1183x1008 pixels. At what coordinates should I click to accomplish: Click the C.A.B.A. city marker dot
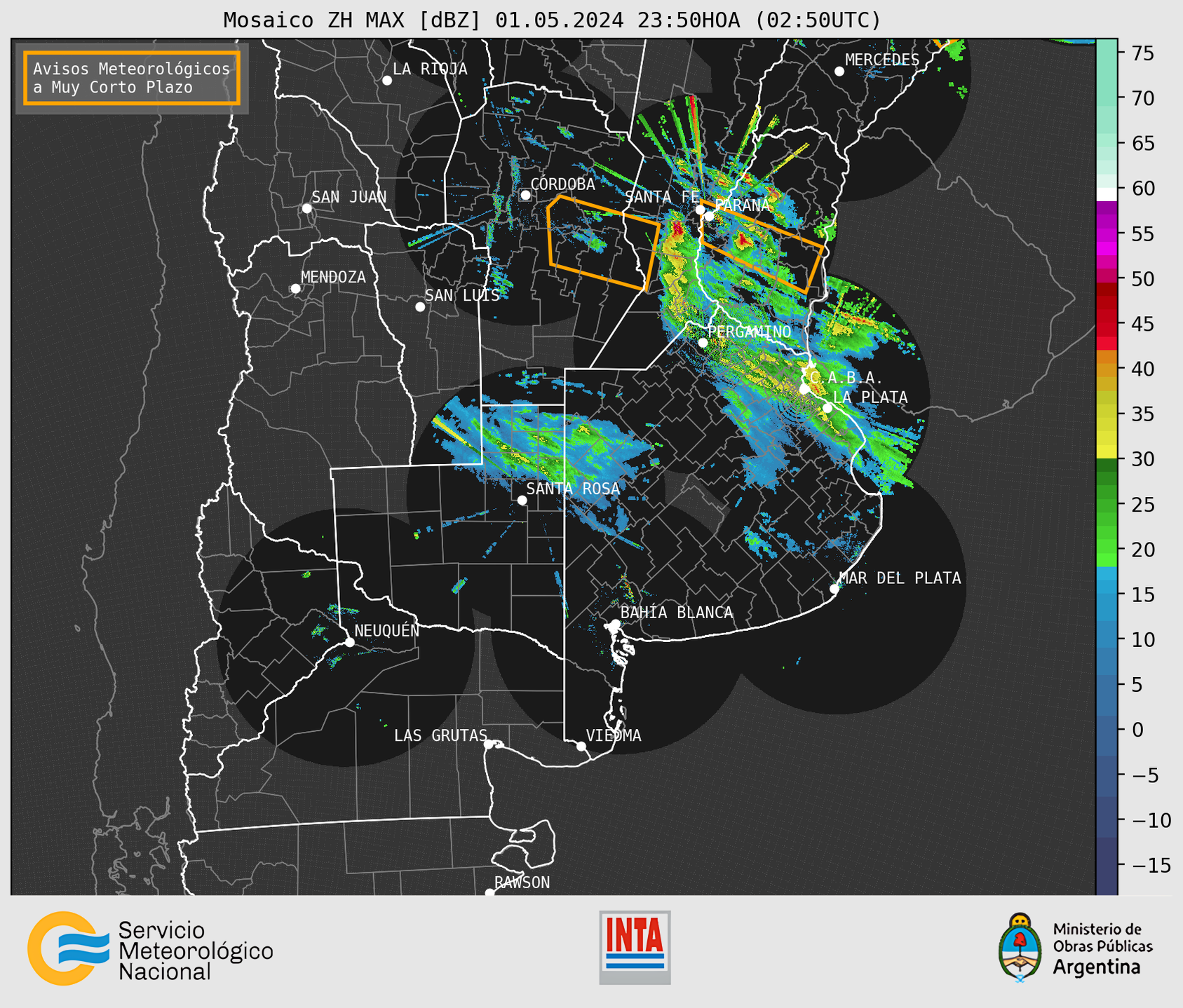tap(804, 389)
